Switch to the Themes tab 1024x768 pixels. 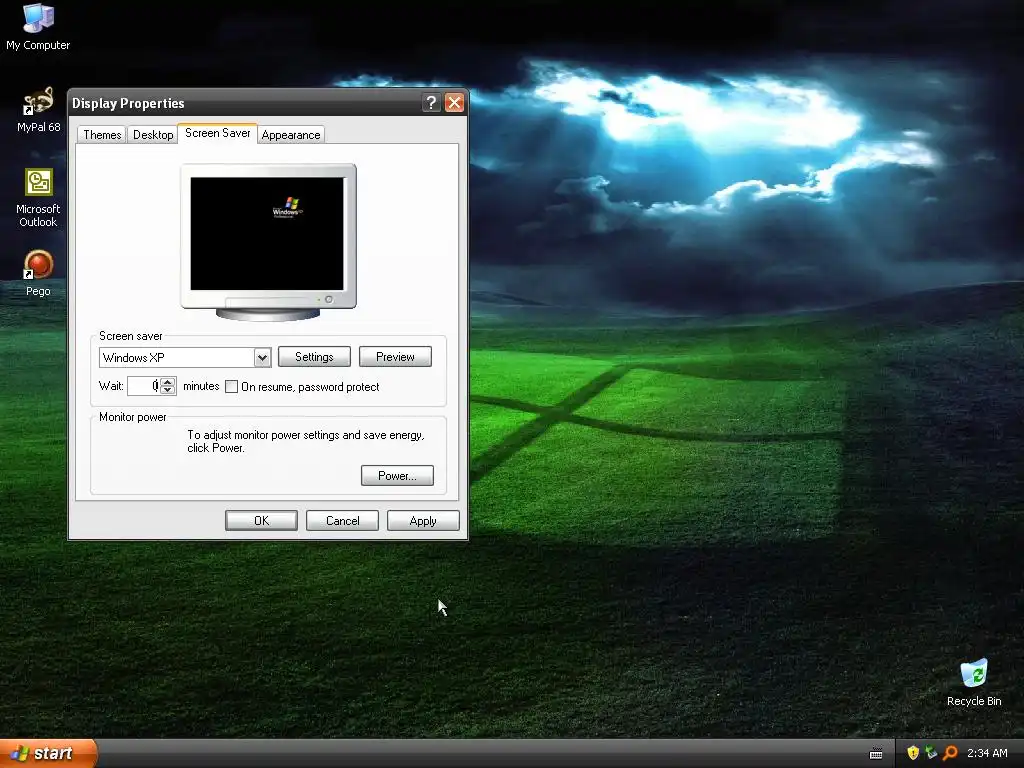pos(102,135)
